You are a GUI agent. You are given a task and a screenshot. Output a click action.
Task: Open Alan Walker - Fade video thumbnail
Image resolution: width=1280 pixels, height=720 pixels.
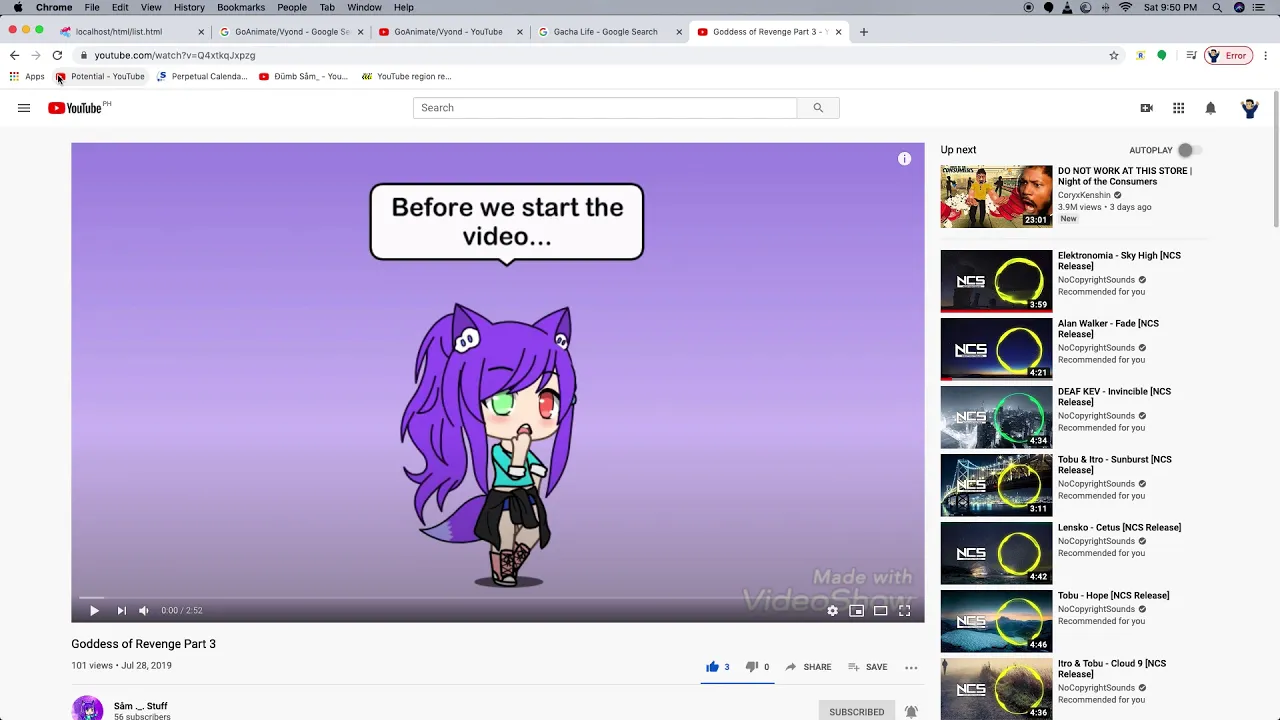tap(996, 349)
